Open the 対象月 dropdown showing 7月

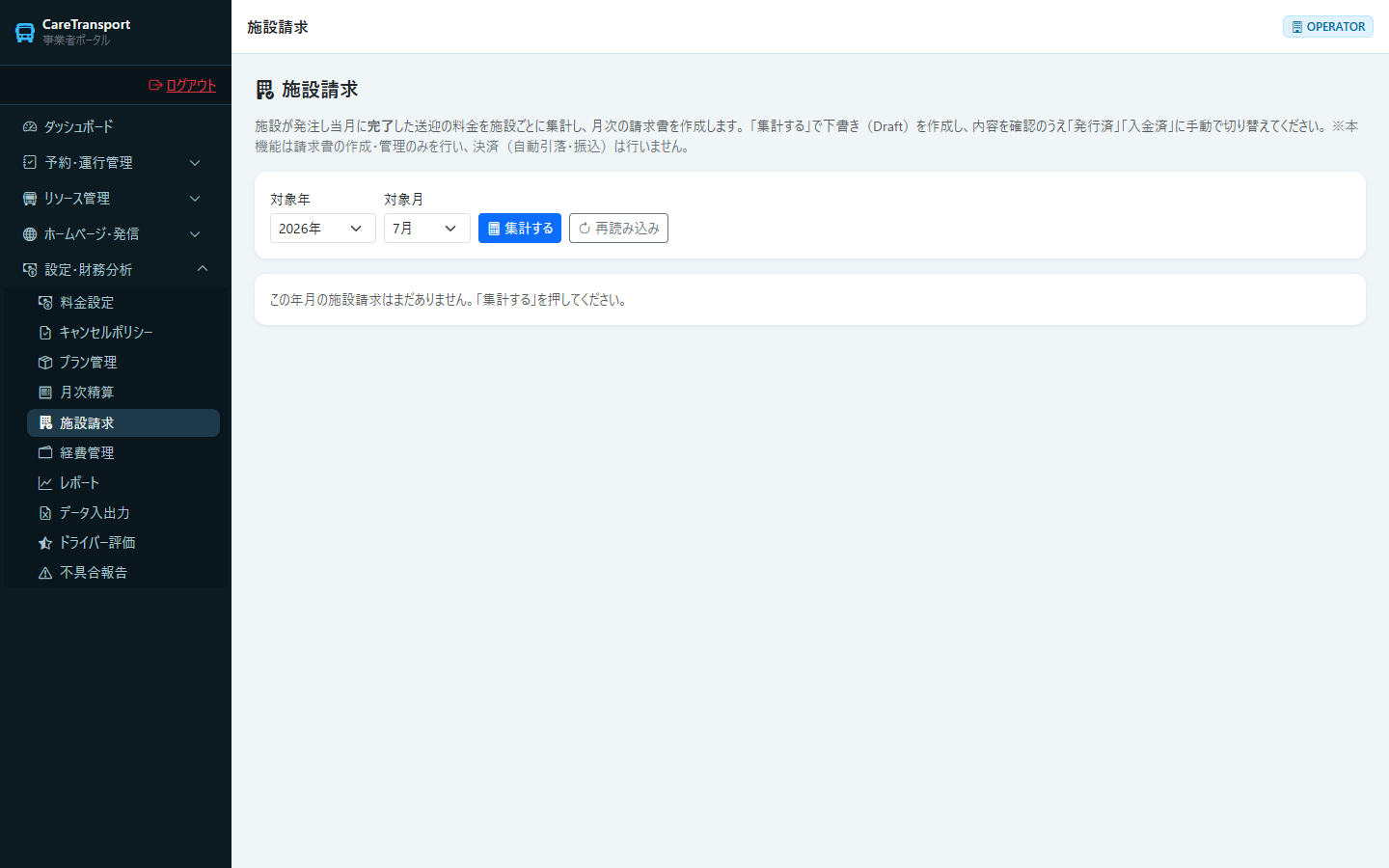pyautogui.click(x=427, y=228)
